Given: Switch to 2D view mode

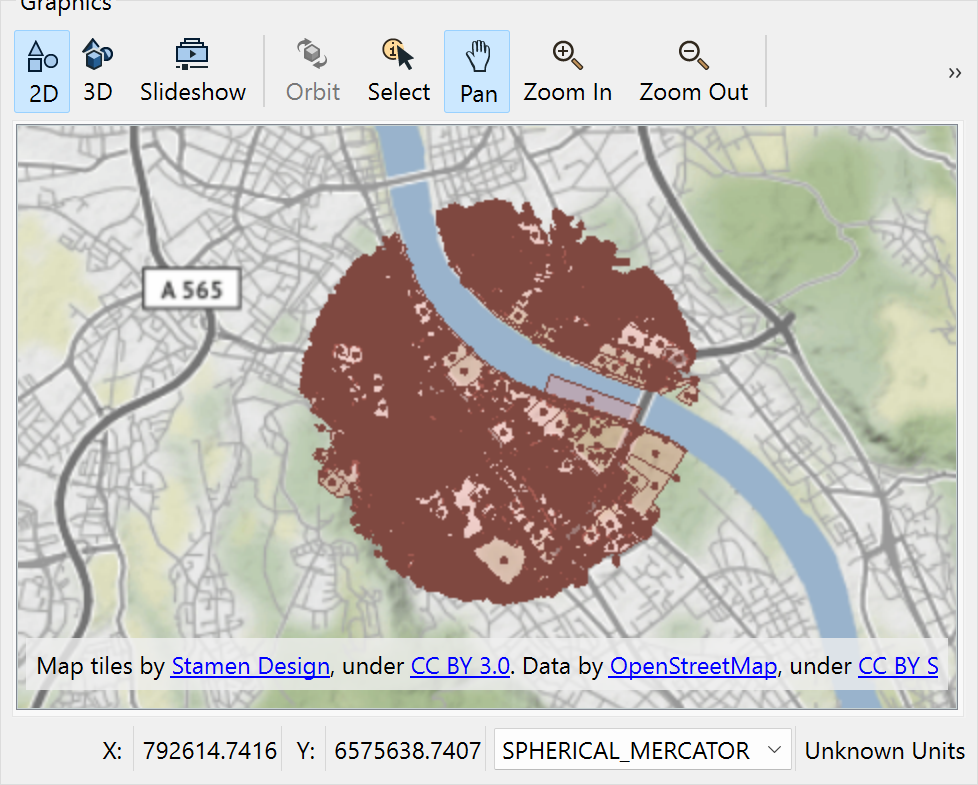Looking at the screenshot, I should click(42, 71).
